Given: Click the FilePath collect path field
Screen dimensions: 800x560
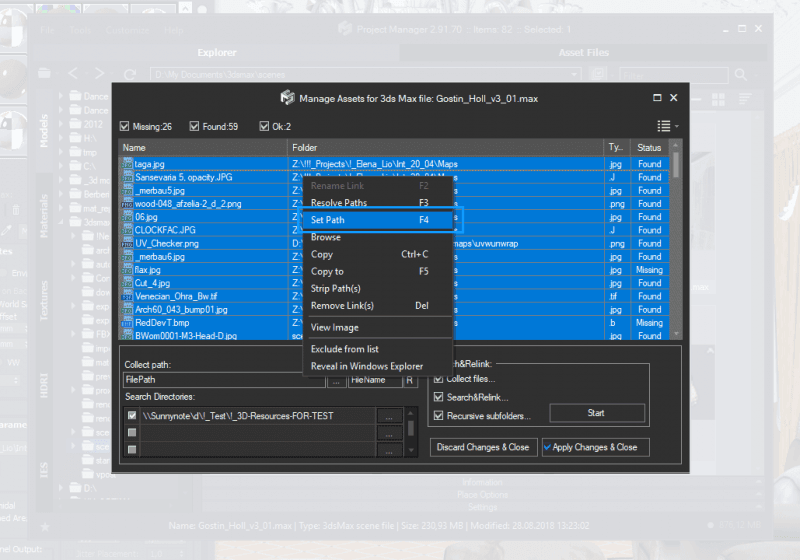Looking at the screenshot, I should click(224, 380).
